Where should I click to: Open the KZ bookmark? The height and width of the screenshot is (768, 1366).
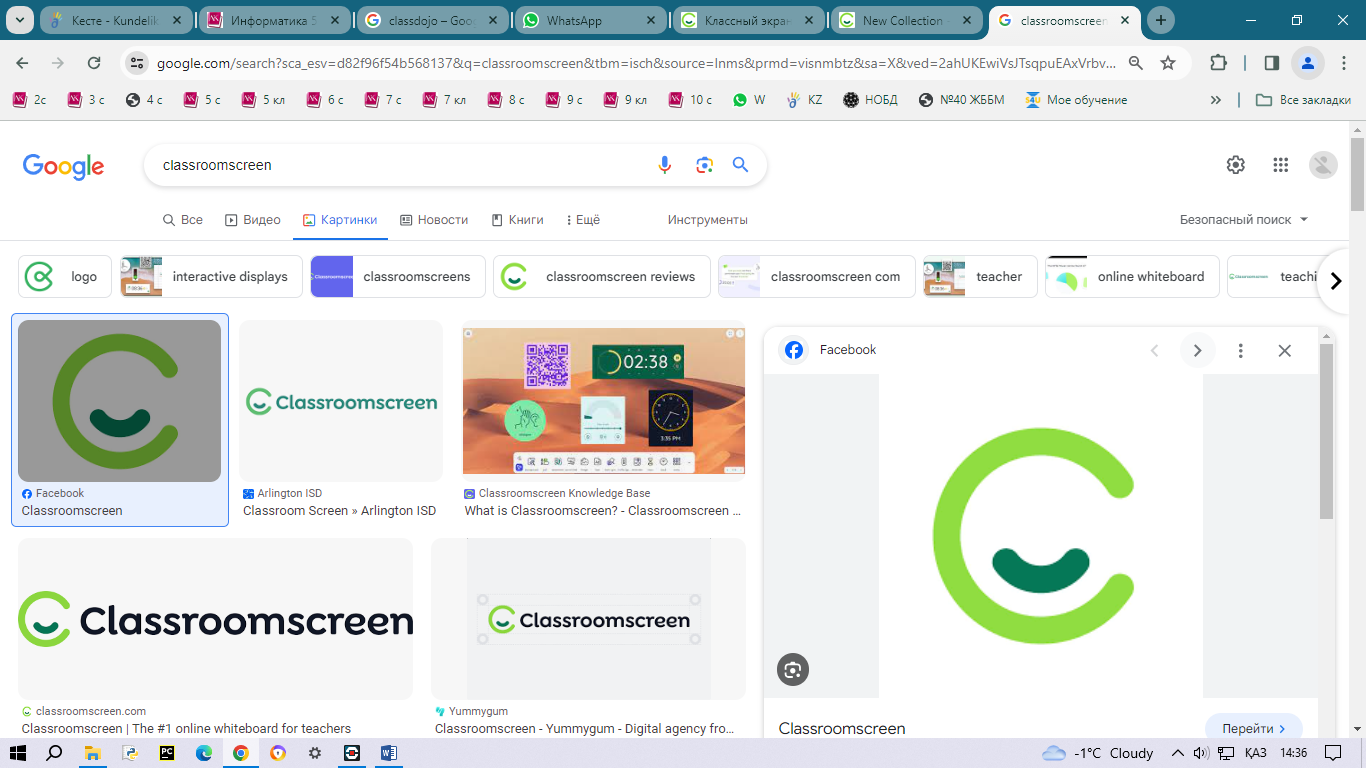coord(805,100)
